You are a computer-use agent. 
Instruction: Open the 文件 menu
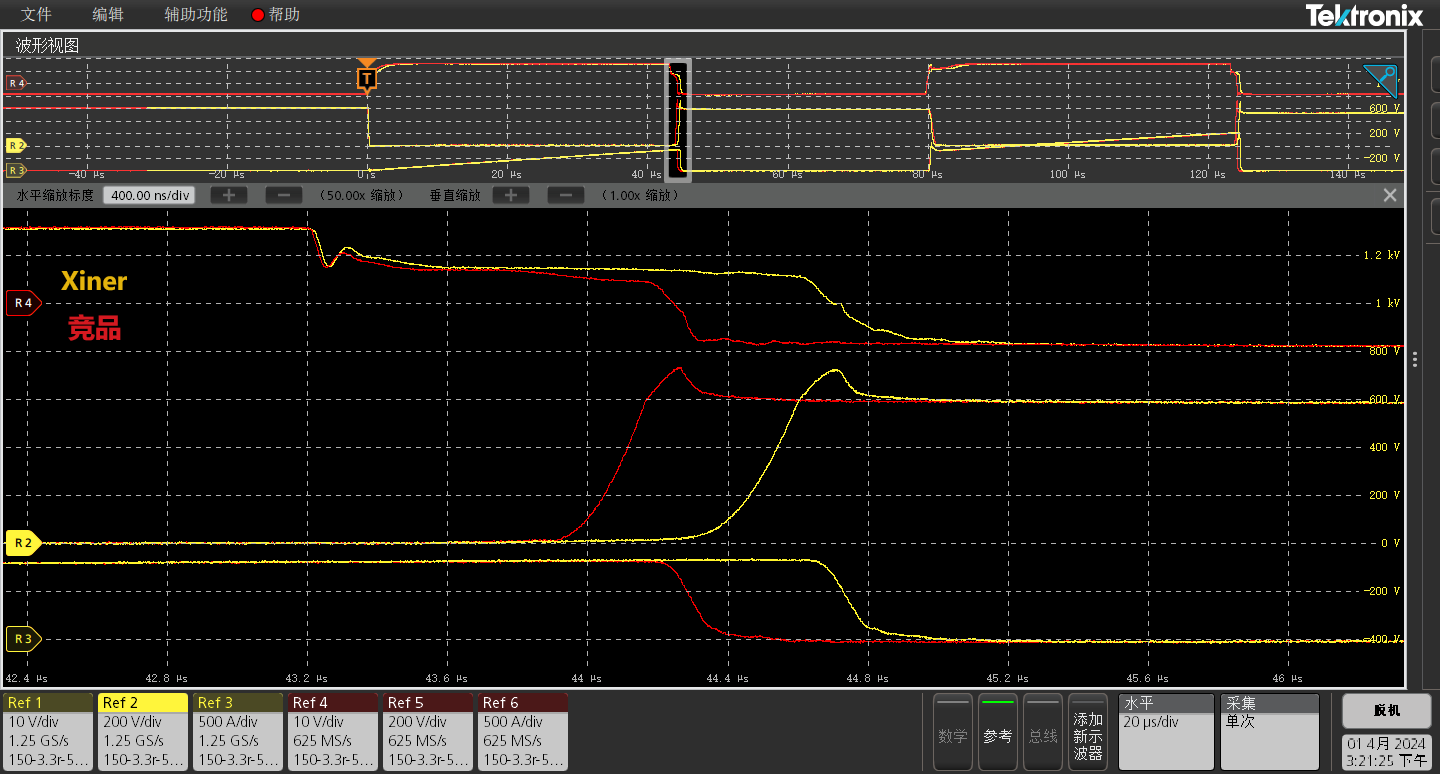coord(36,15)
